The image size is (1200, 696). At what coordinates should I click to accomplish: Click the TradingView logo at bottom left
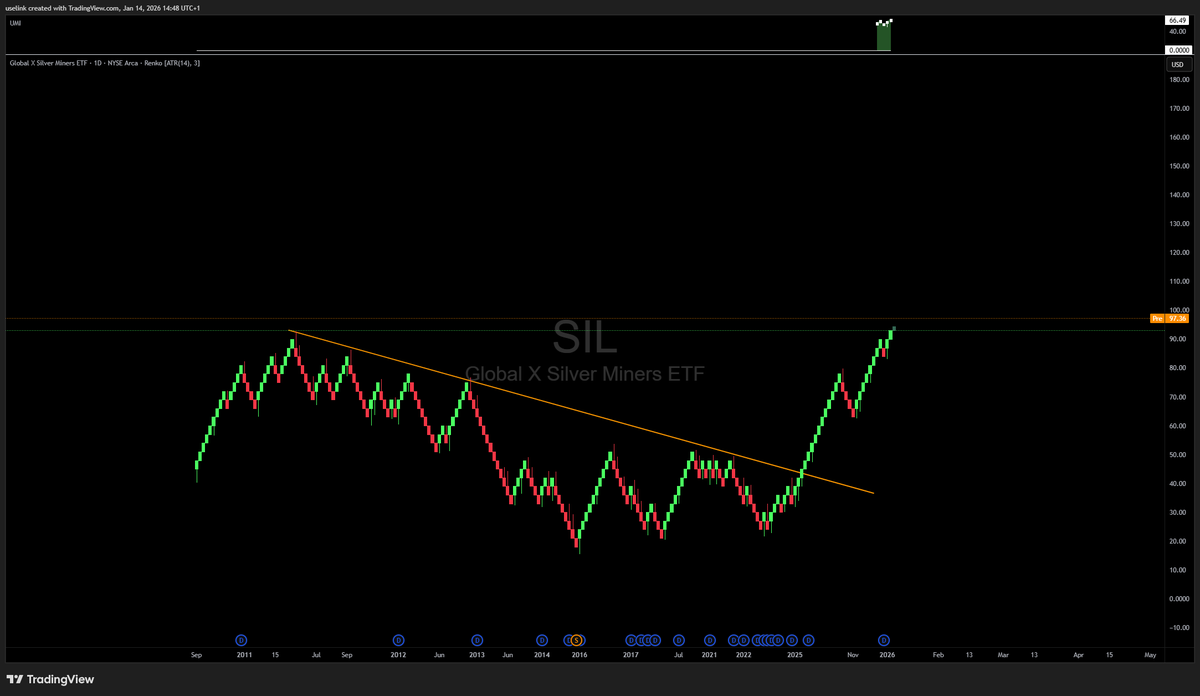click(50, 679)
